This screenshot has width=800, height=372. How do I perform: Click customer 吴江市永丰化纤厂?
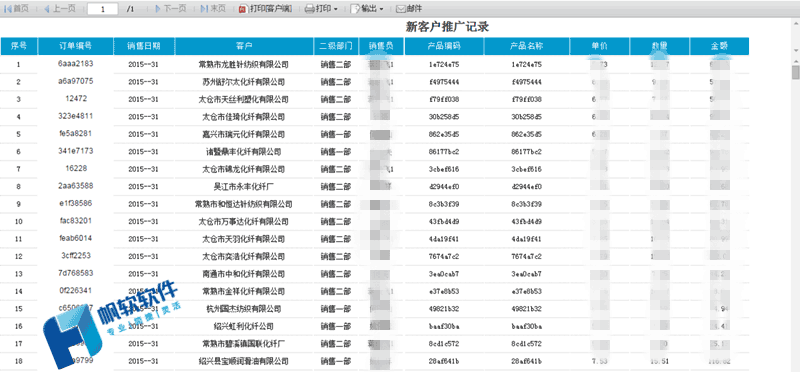(x=243, y=187)
